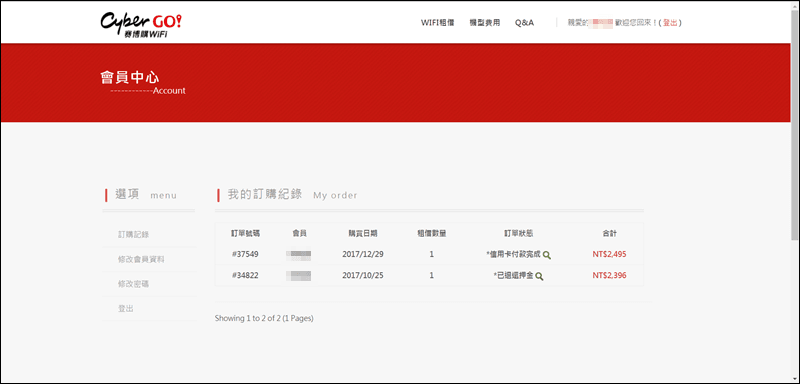Open the WIFI租借 menu item
This screenshot has width=800, height=384.
pyautogui.click(x=437, y=23)
